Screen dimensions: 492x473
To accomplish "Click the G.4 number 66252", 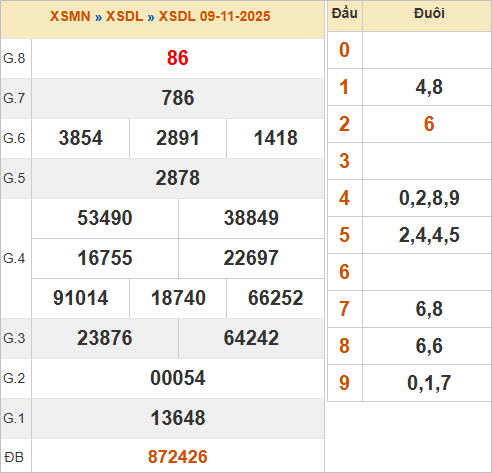I will click(x=276, y=298).
